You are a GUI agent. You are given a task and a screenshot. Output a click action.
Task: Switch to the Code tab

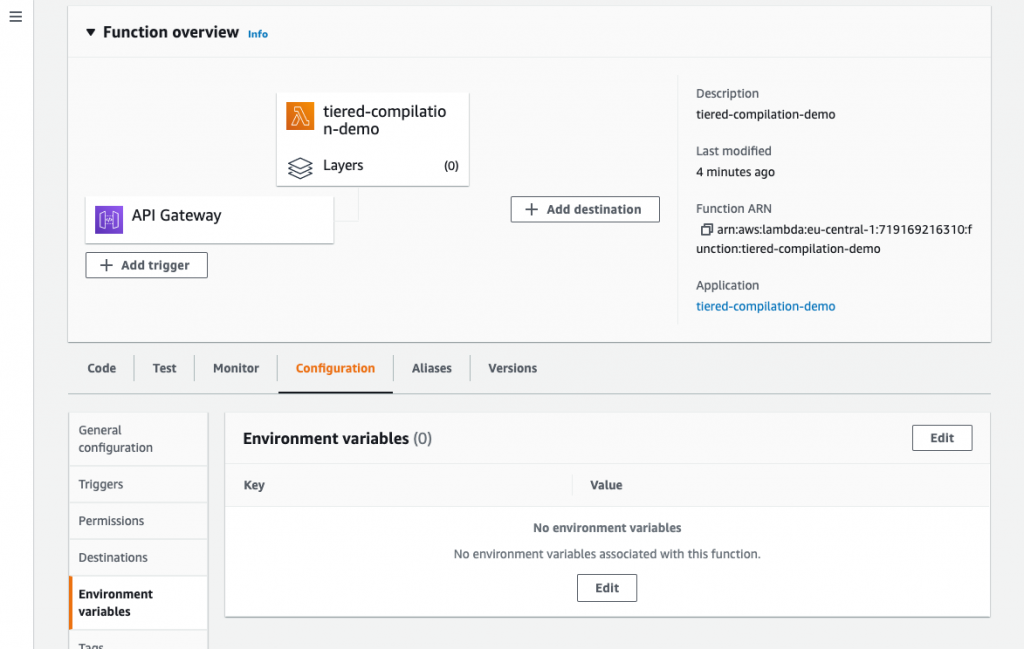coord(102,368)
